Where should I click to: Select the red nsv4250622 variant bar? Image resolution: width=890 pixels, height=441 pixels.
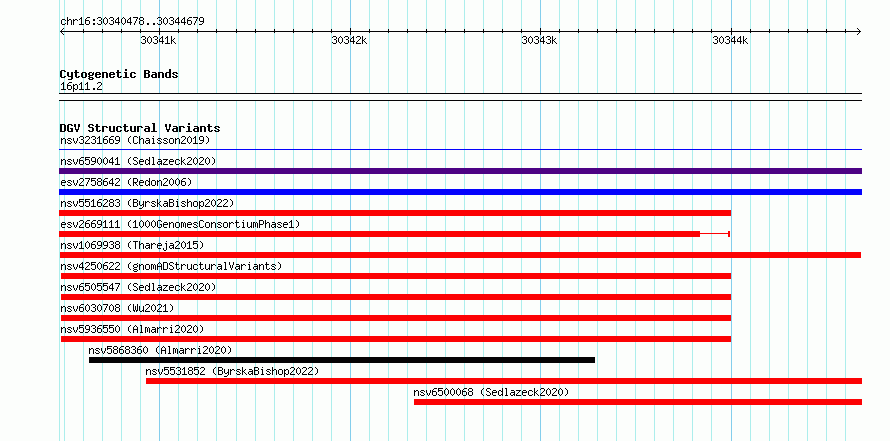(395, 276)
